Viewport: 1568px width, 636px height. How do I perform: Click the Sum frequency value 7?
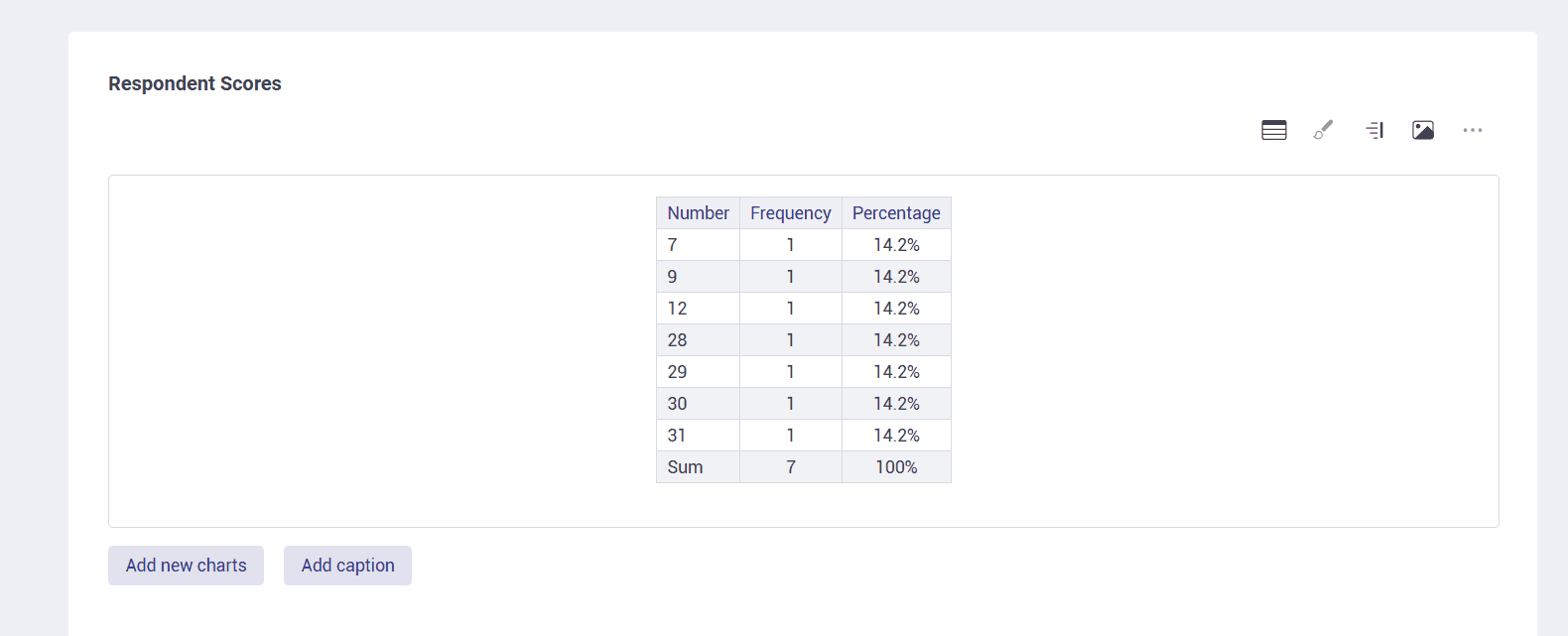click(x=791, y=467)
